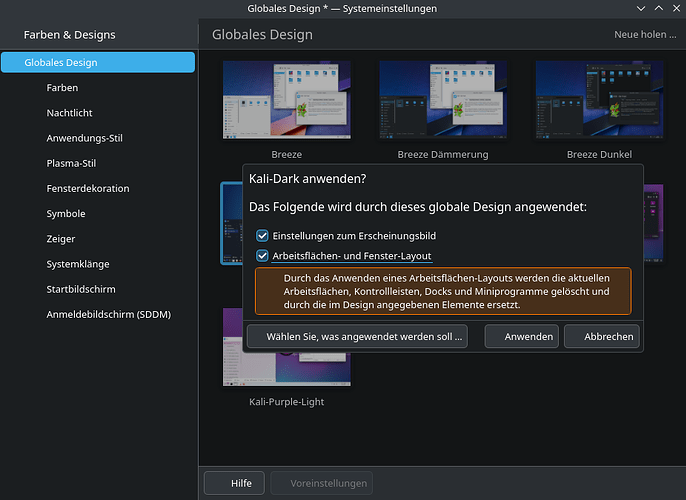Close the Systemeinstellungen window
This screenshot has height=500, width=686.
click(x=676, y=8)
